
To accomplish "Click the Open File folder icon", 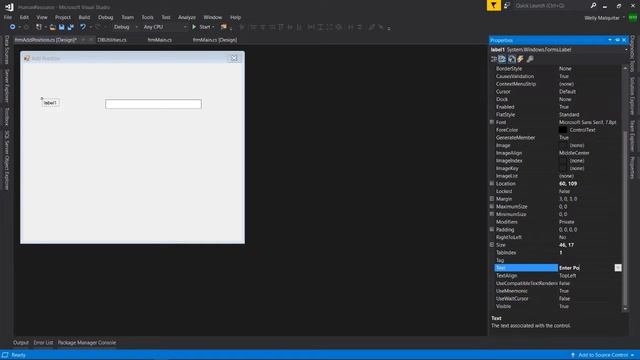I will point(53,27).
